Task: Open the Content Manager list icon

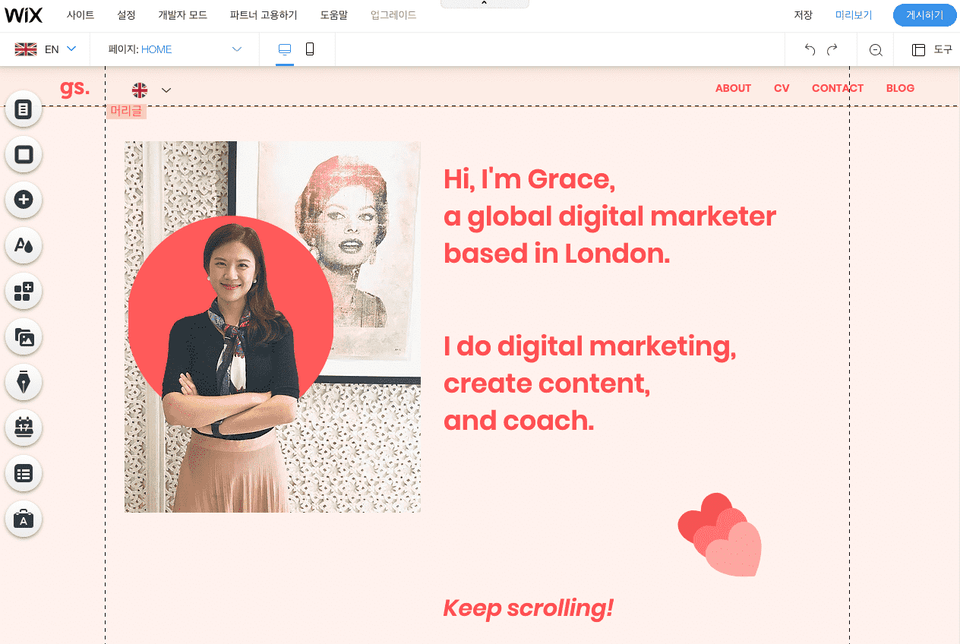Action: 23,473
